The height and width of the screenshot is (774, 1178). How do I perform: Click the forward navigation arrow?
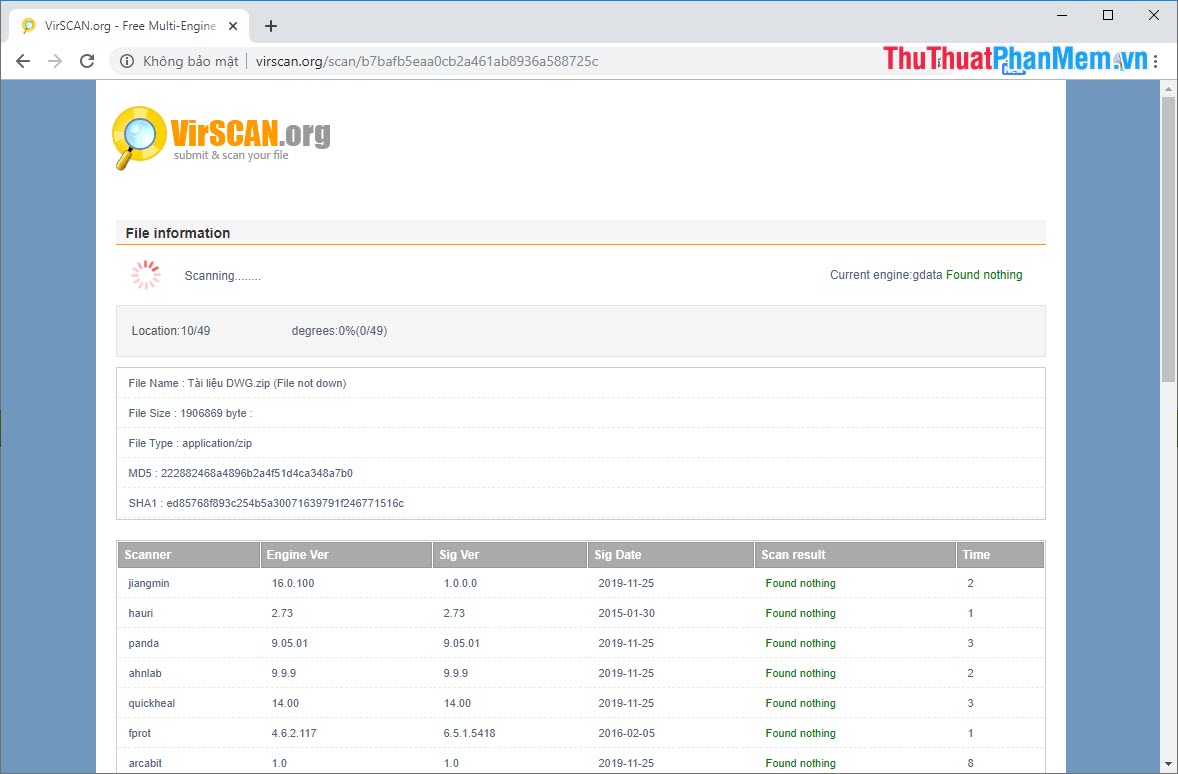tap(54, 60)
